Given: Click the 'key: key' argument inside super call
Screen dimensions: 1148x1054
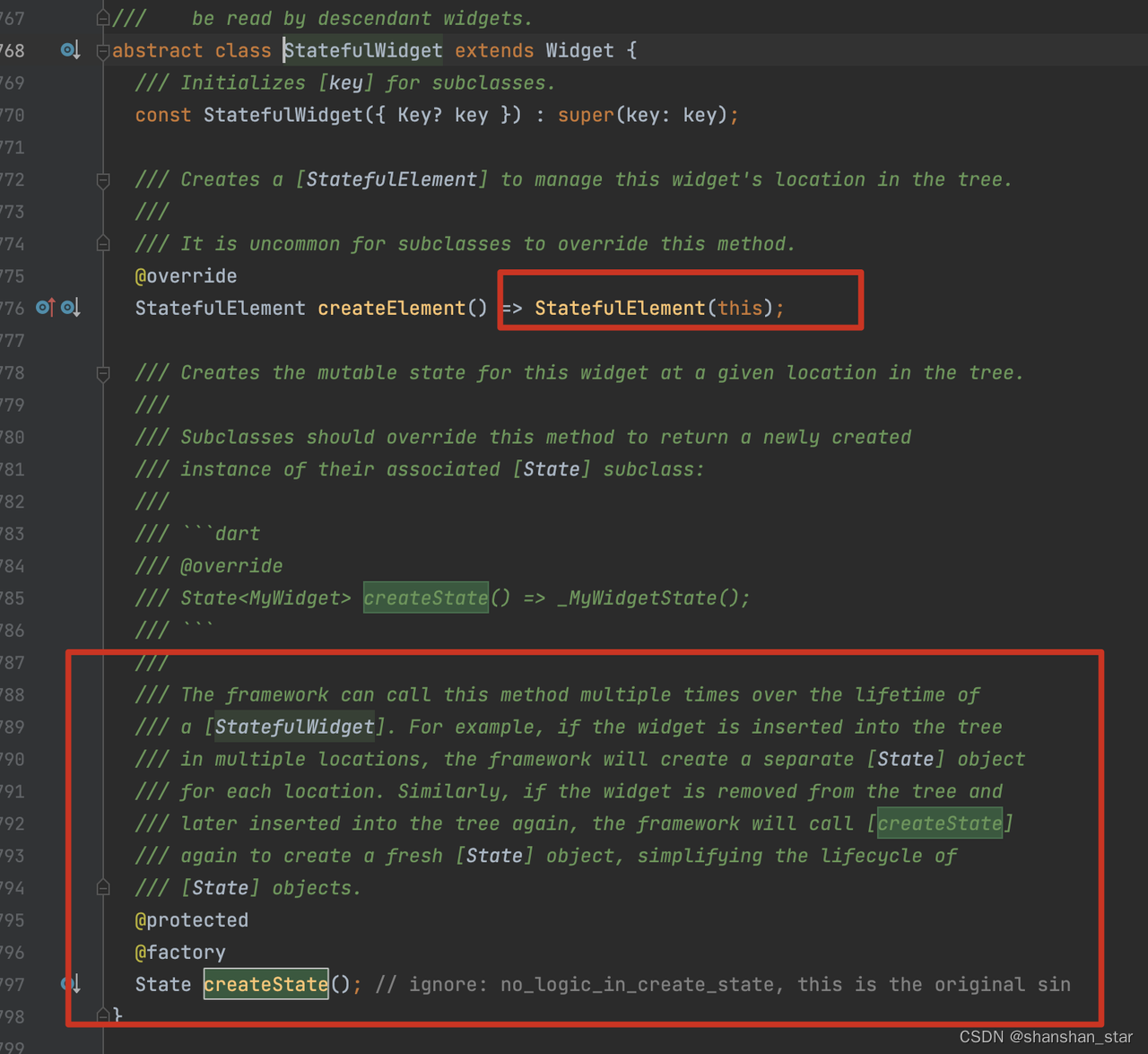Looking at the screenshot, I should pos(671,115).
